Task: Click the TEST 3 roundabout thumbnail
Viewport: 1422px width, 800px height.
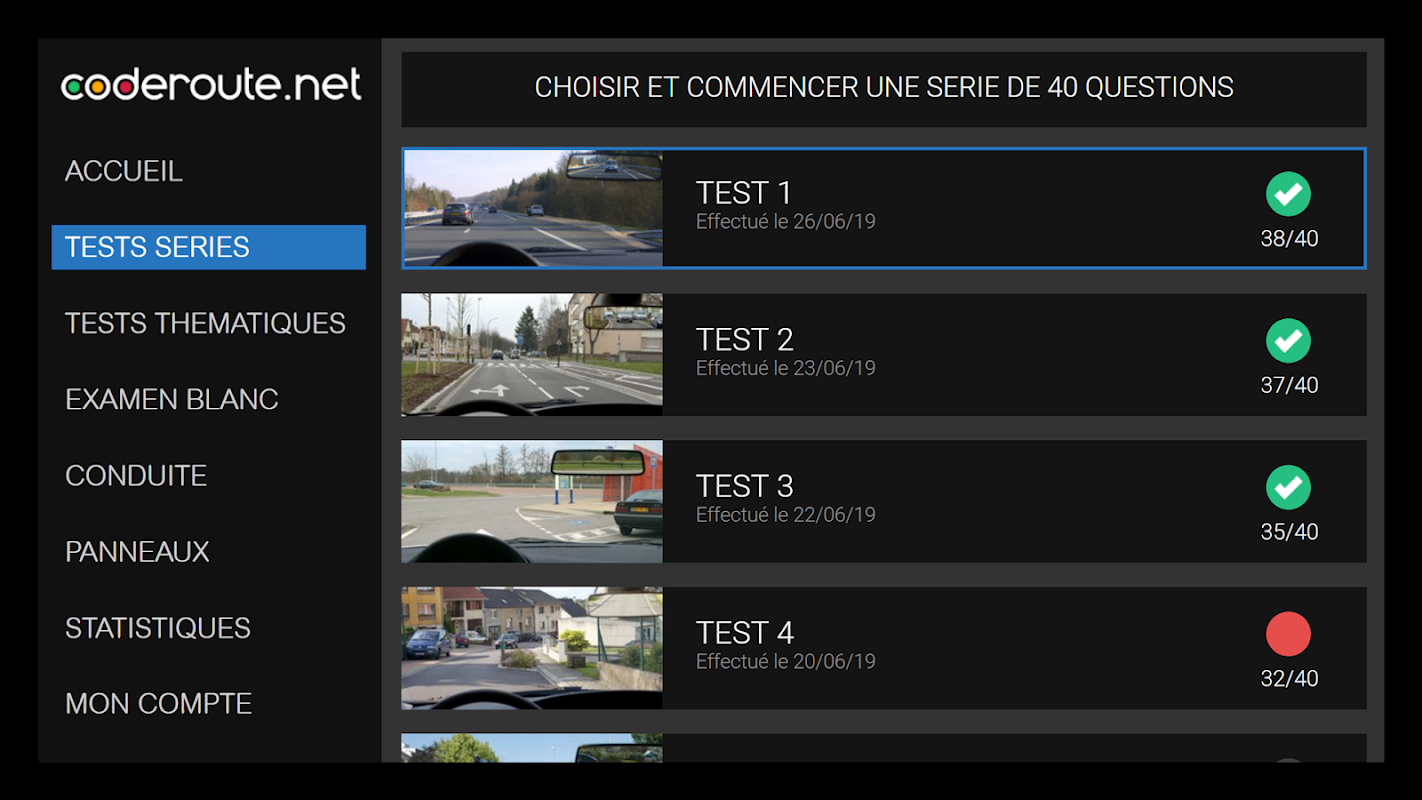Action: (x=532, y=501)
